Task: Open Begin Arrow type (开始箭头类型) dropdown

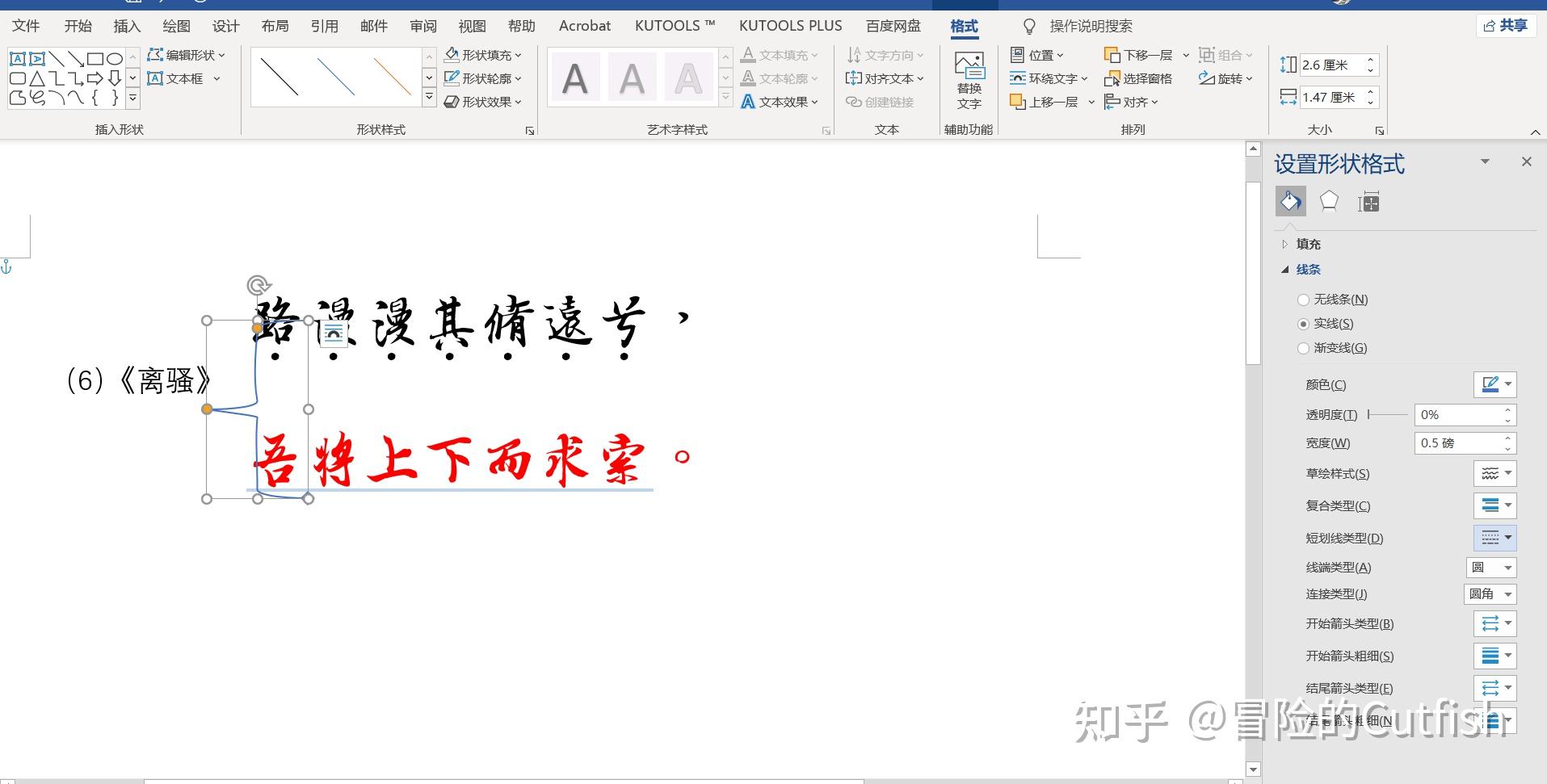Action: [1495, 623]
